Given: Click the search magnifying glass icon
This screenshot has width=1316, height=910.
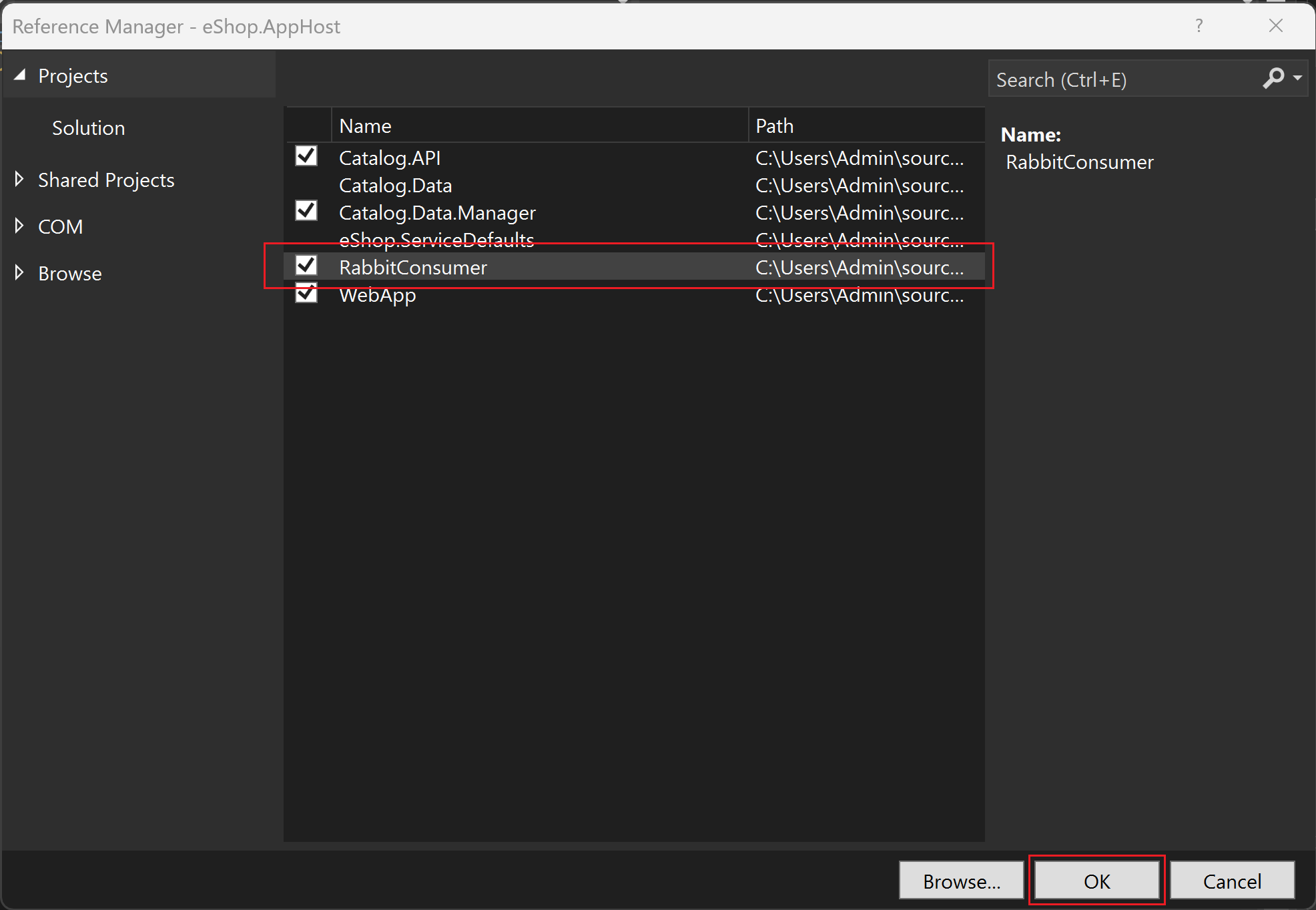Looking at the screenshot, I should pyautogui.click(x=1273, y=77).
